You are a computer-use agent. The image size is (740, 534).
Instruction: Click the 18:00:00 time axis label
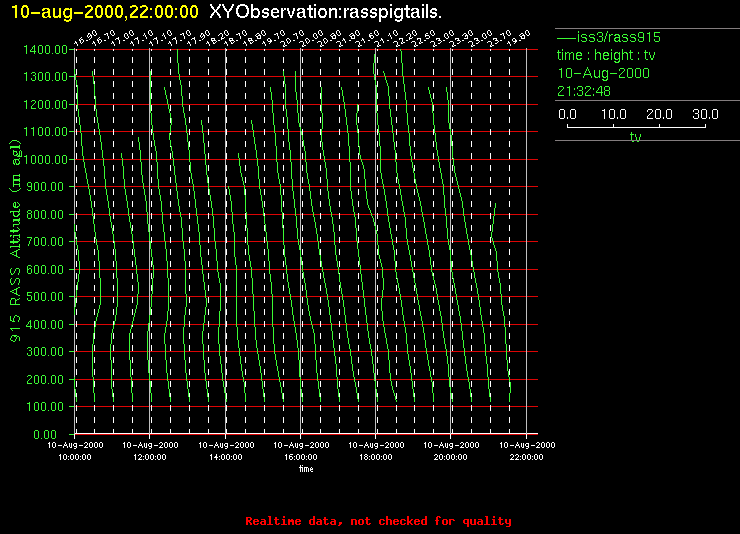[x=375, y=457]
